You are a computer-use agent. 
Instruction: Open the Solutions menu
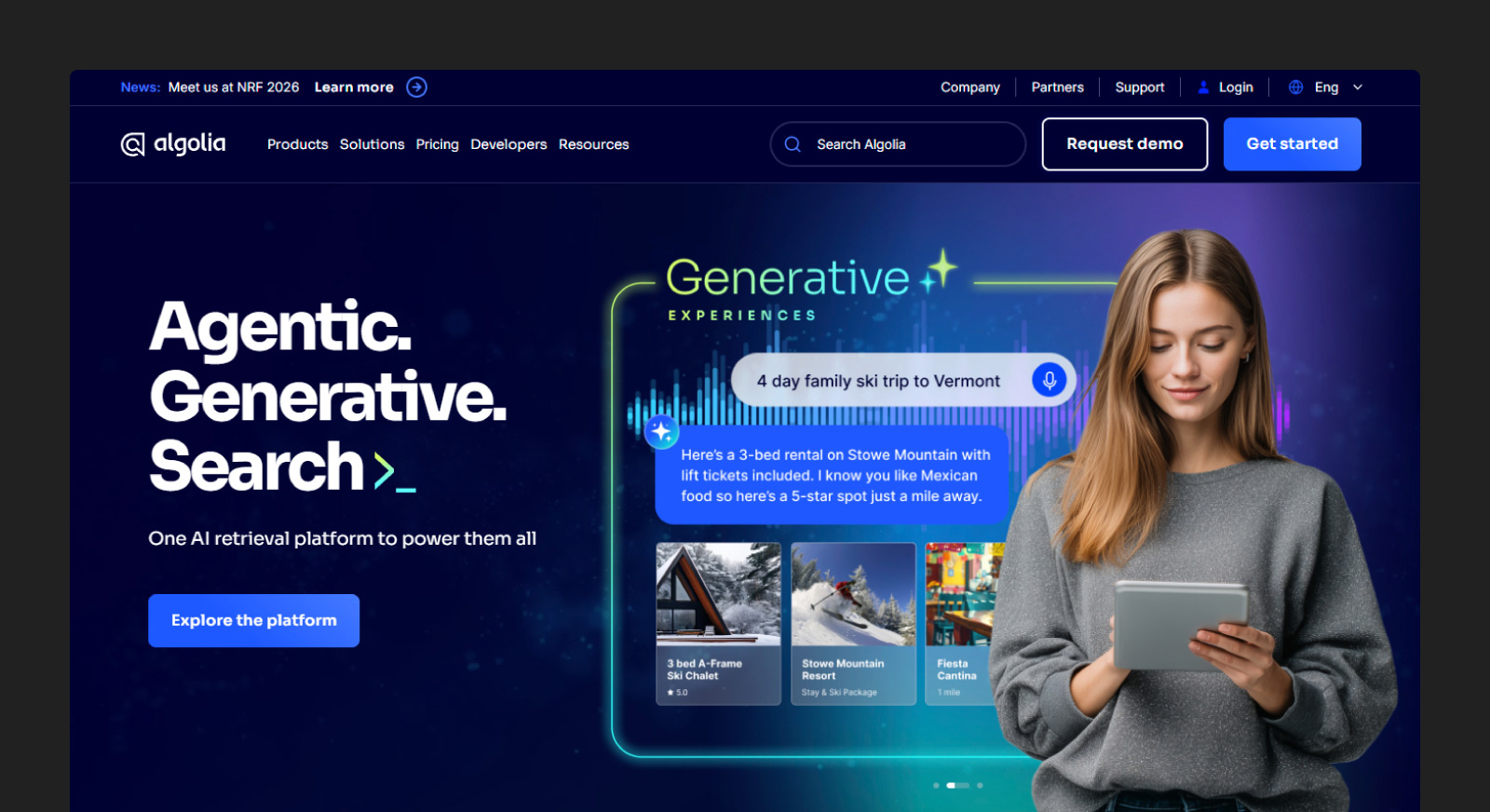pyautogui.click(x=372, y=144)
